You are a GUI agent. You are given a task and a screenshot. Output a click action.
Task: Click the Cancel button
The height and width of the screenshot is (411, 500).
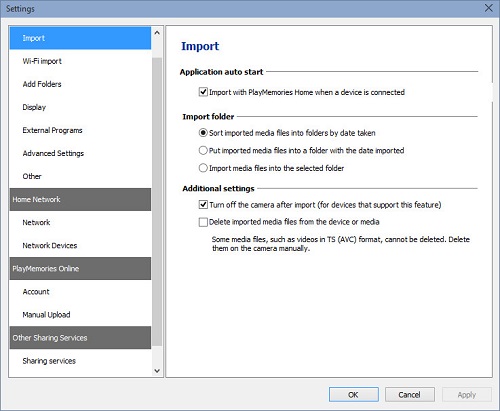[x=410, y=395]
